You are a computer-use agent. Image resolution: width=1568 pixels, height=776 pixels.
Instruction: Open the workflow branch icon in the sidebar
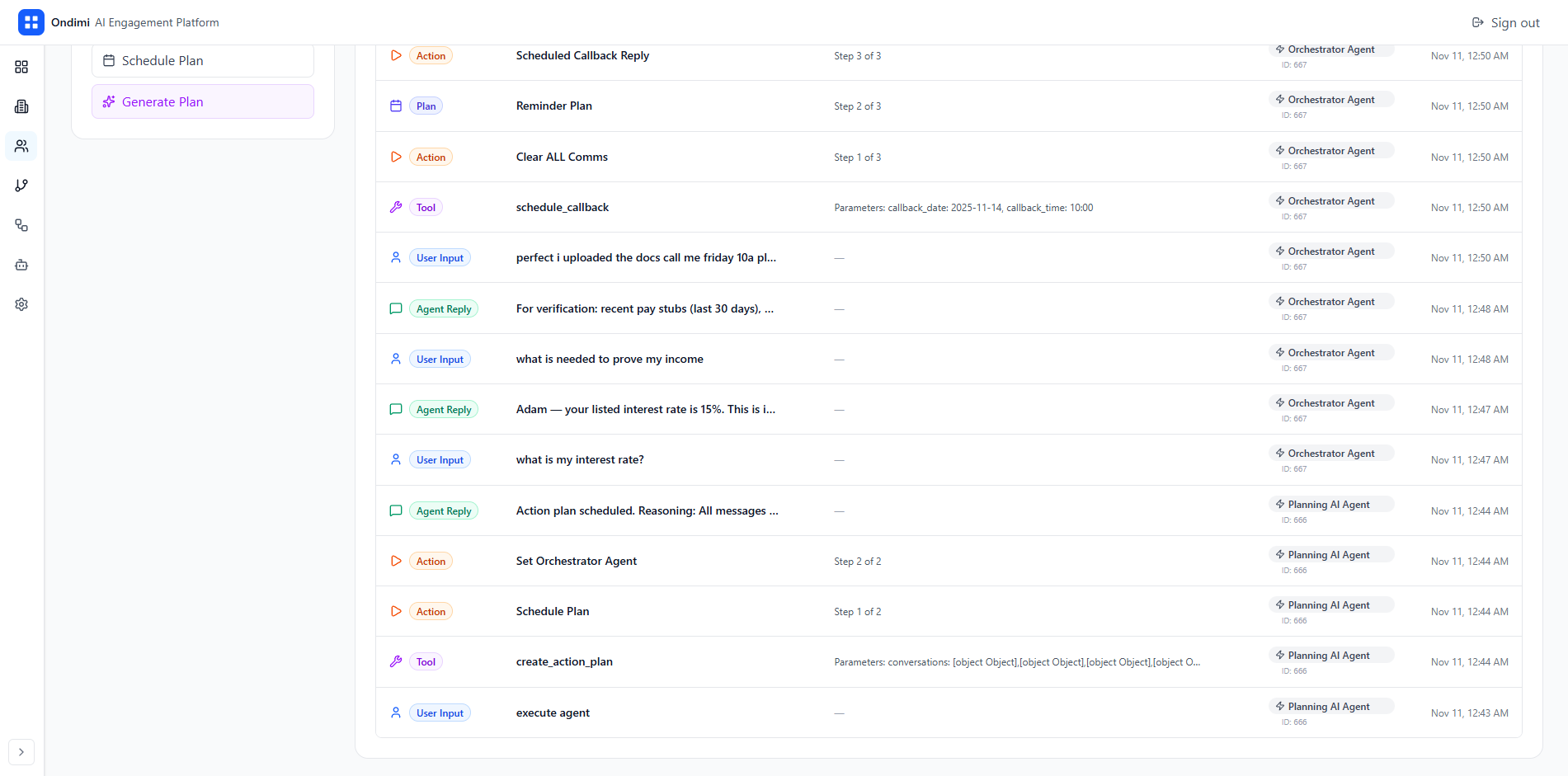coord(21,186)
